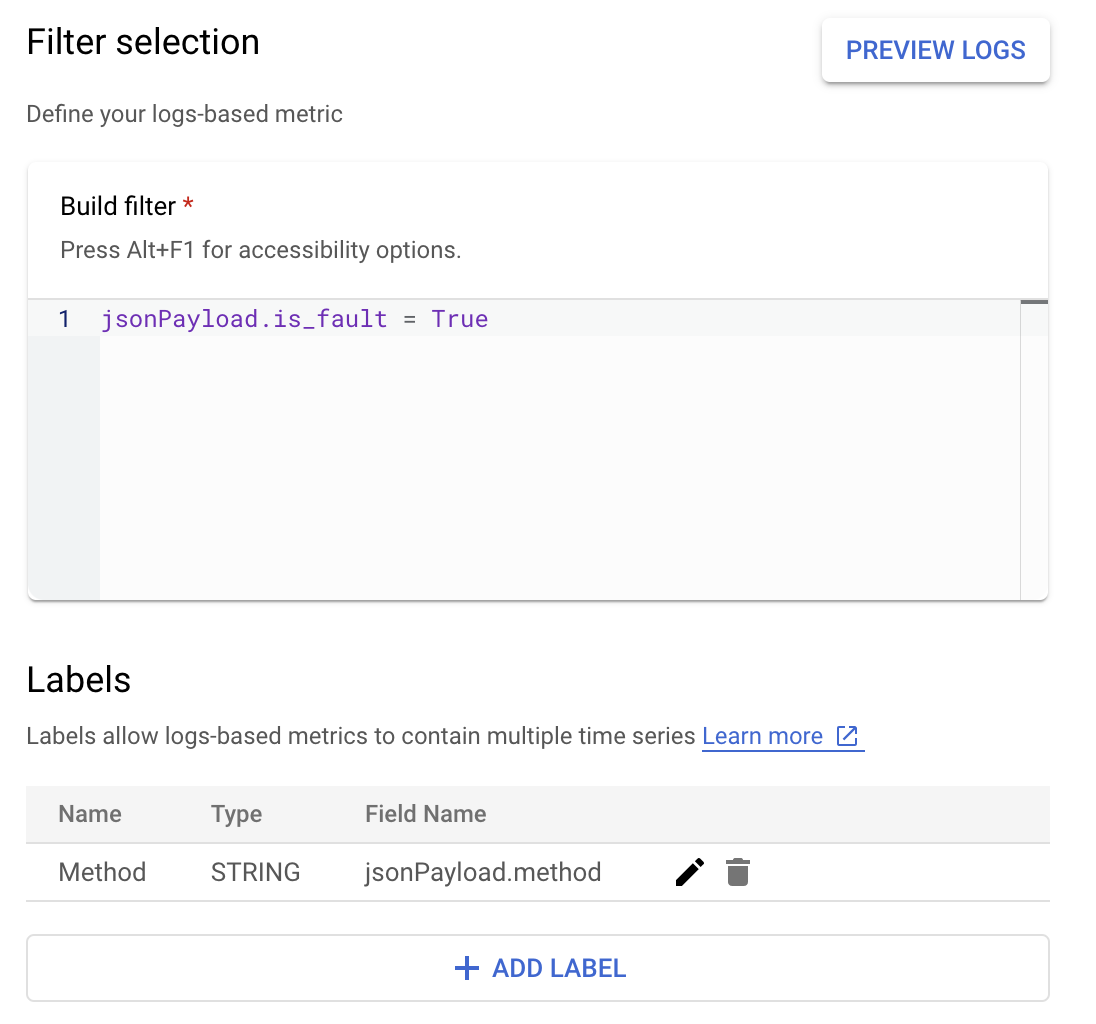Screen dimensions: 1096x1024
Task: Click the STRING type value for Method
Action: tap(255, 871)
